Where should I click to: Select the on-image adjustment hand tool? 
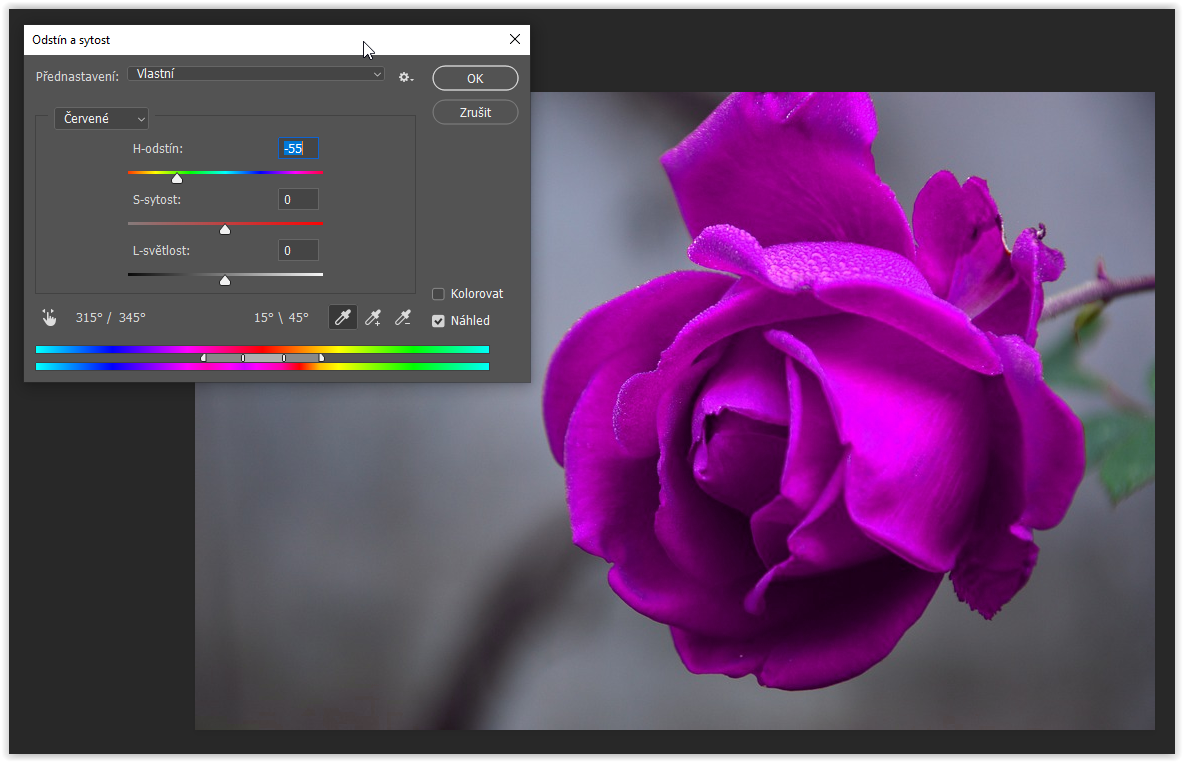tap(49, 318)
